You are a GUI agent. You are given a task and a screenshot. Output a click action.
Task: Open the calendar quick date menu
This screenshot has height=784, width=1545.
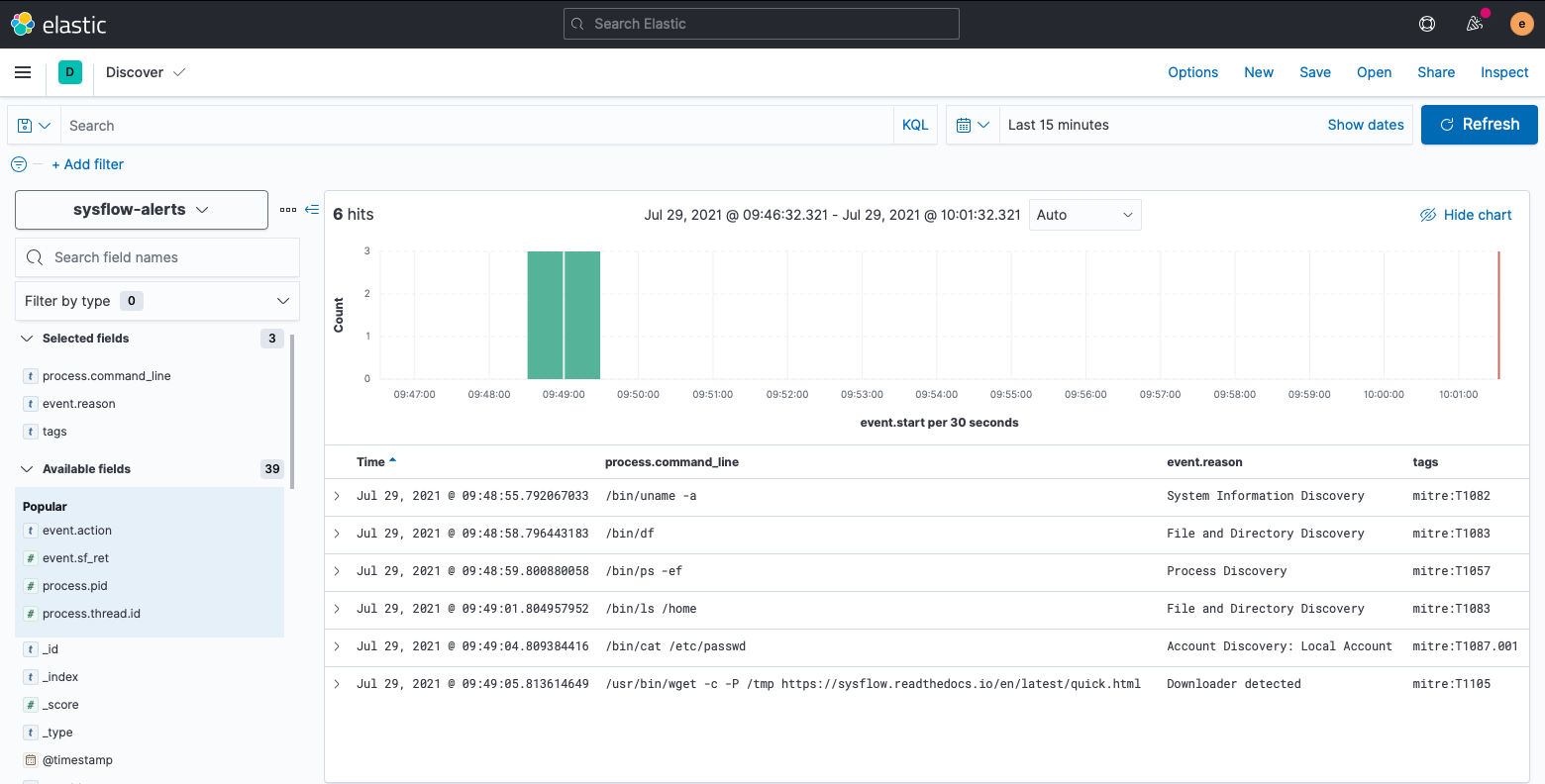(x=973, y=126)
